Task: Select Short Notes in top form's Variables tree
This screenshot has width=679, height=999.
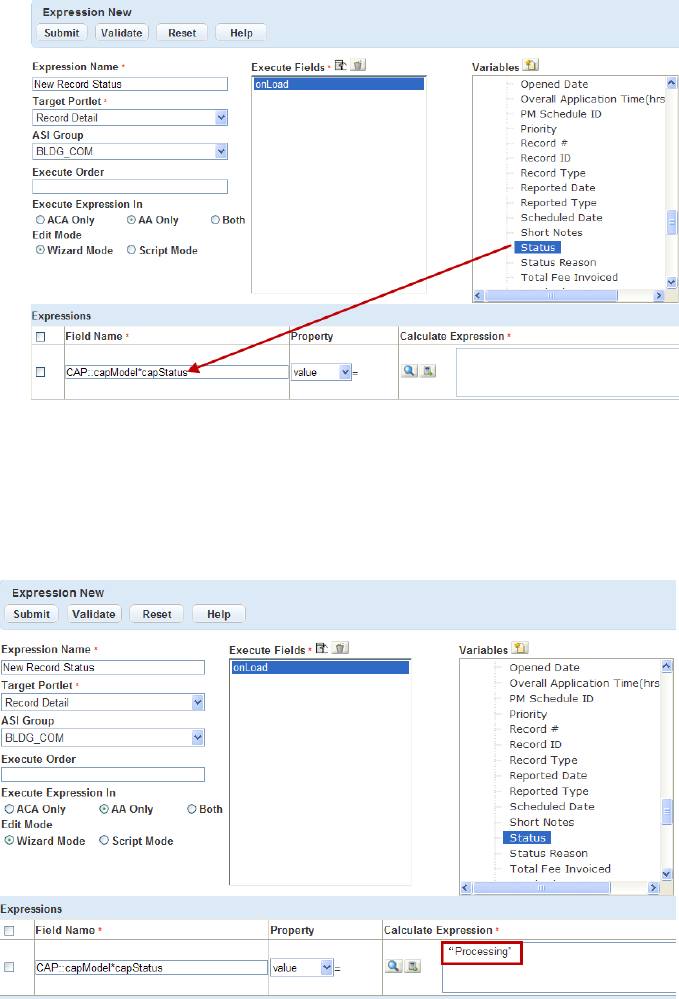Action: tap(552, 233)
